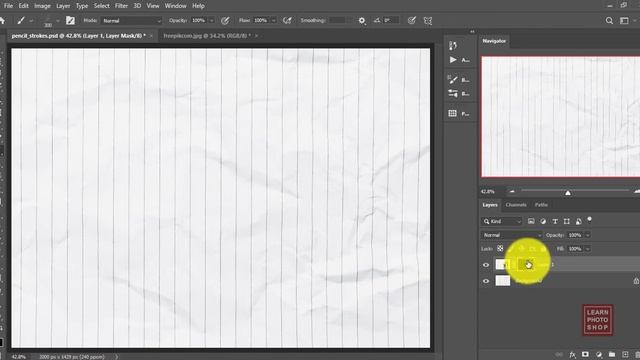The width and height of the screenshot is (640, 360).
Task: Filter layers by adjustment layers icon
Action: point(543,221)
